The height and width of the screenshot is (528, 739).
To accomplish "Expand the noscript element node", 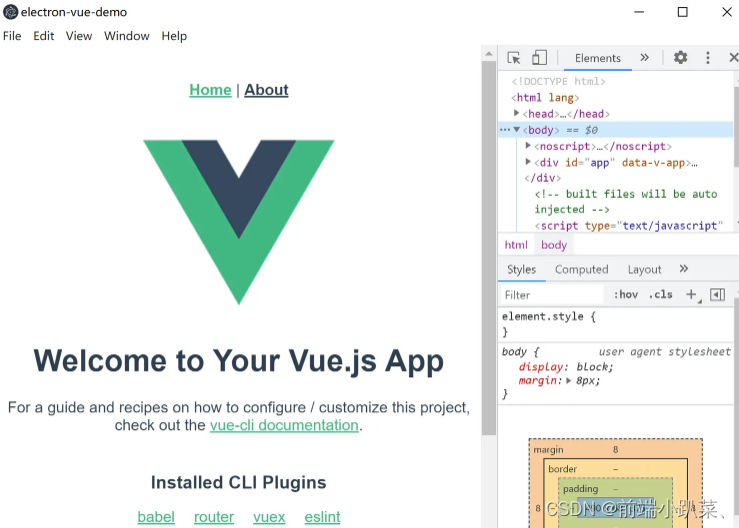I will 528,146.
